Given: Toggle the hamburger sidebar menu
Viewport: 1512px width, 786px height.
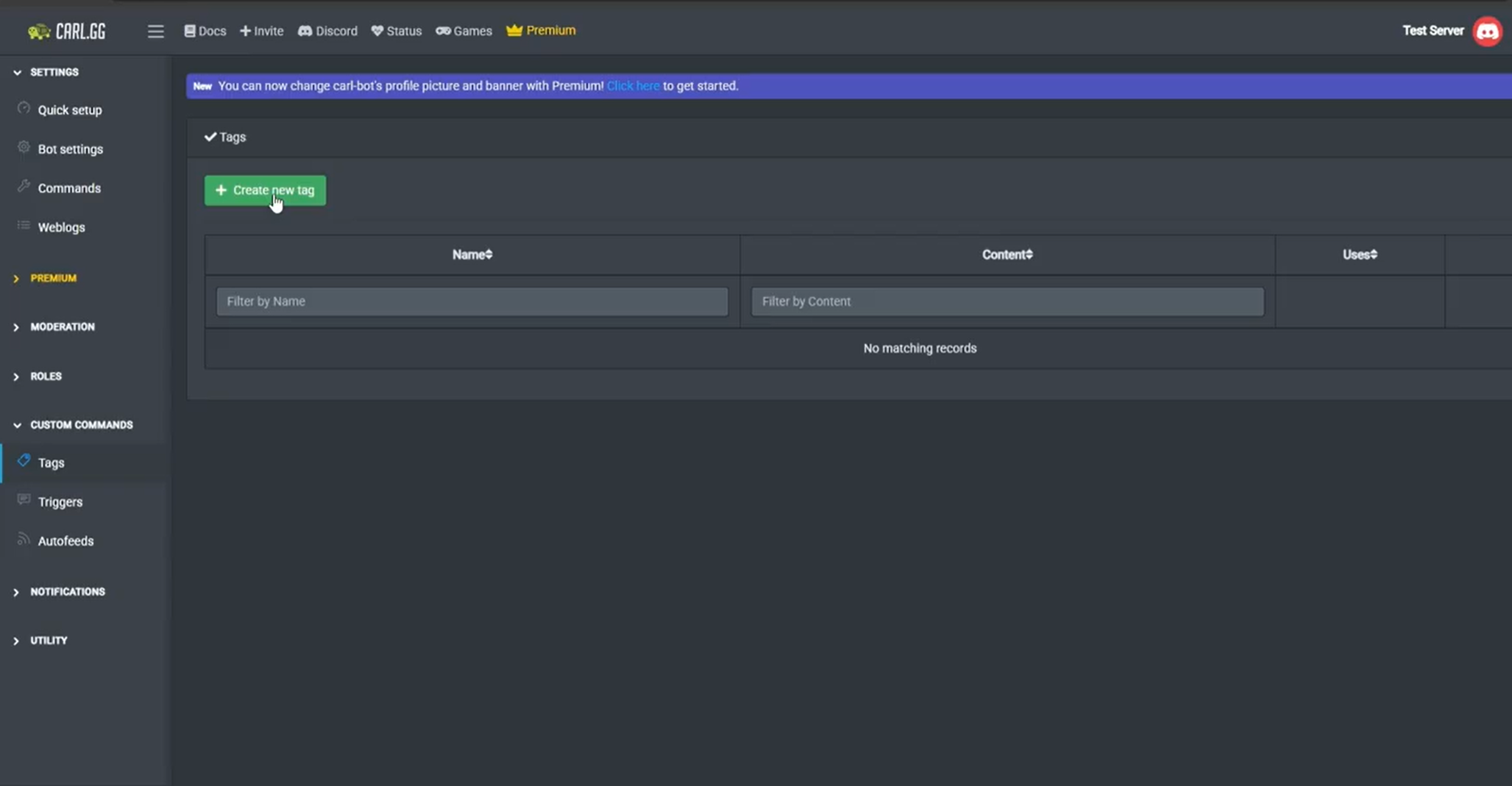Looking at the screenshot, I should tap(155, 31).
